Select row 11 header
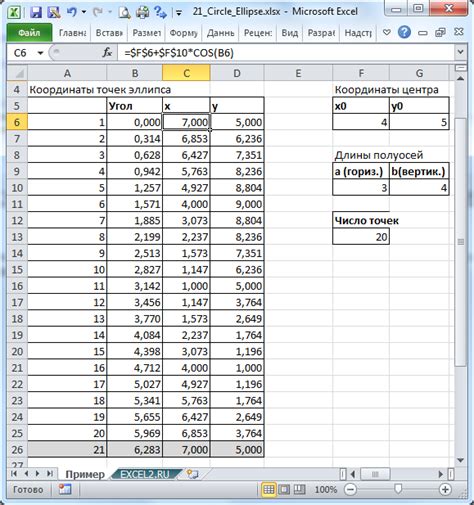 click(x=17, y=204)
